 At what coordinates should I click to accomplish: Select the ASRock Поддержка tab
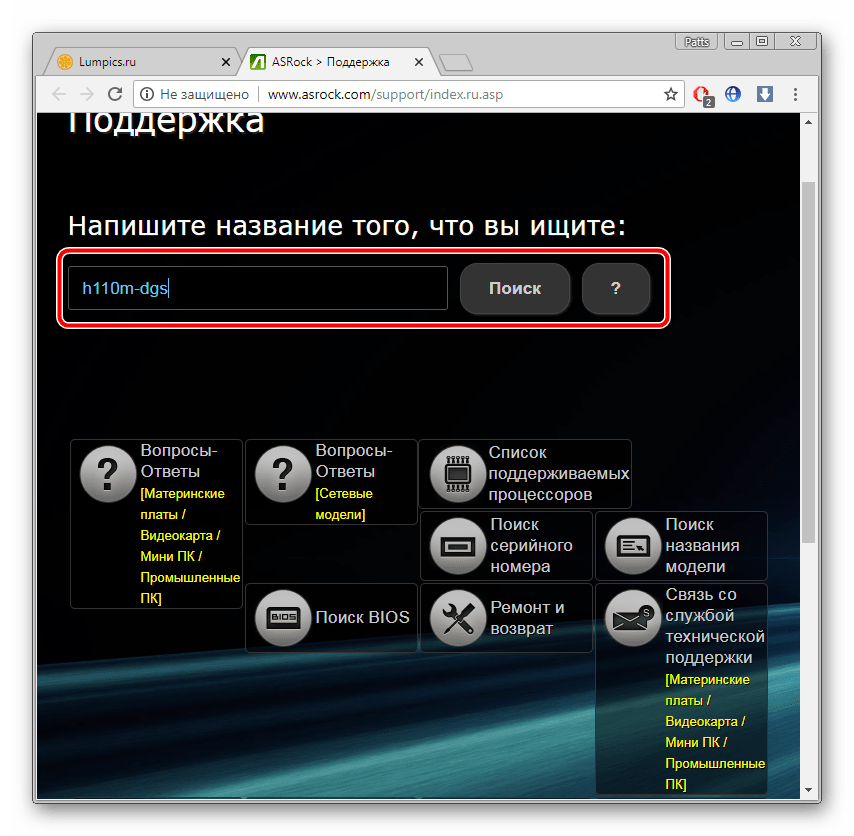pyautogui.click(x=330, y=62)
